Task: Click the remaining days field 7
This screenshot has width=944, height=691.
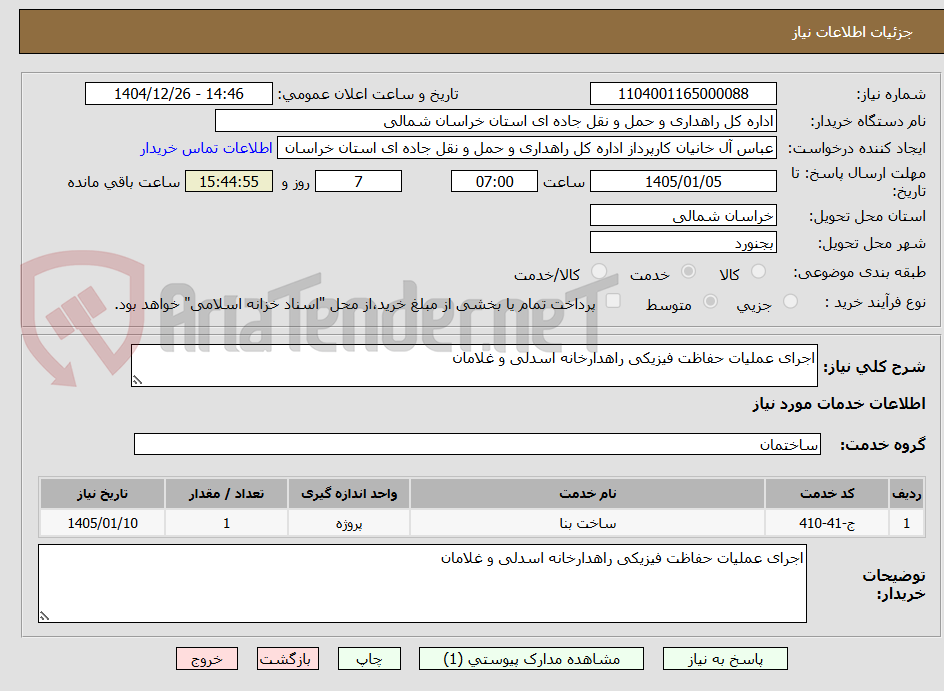Action: (358, 181)
